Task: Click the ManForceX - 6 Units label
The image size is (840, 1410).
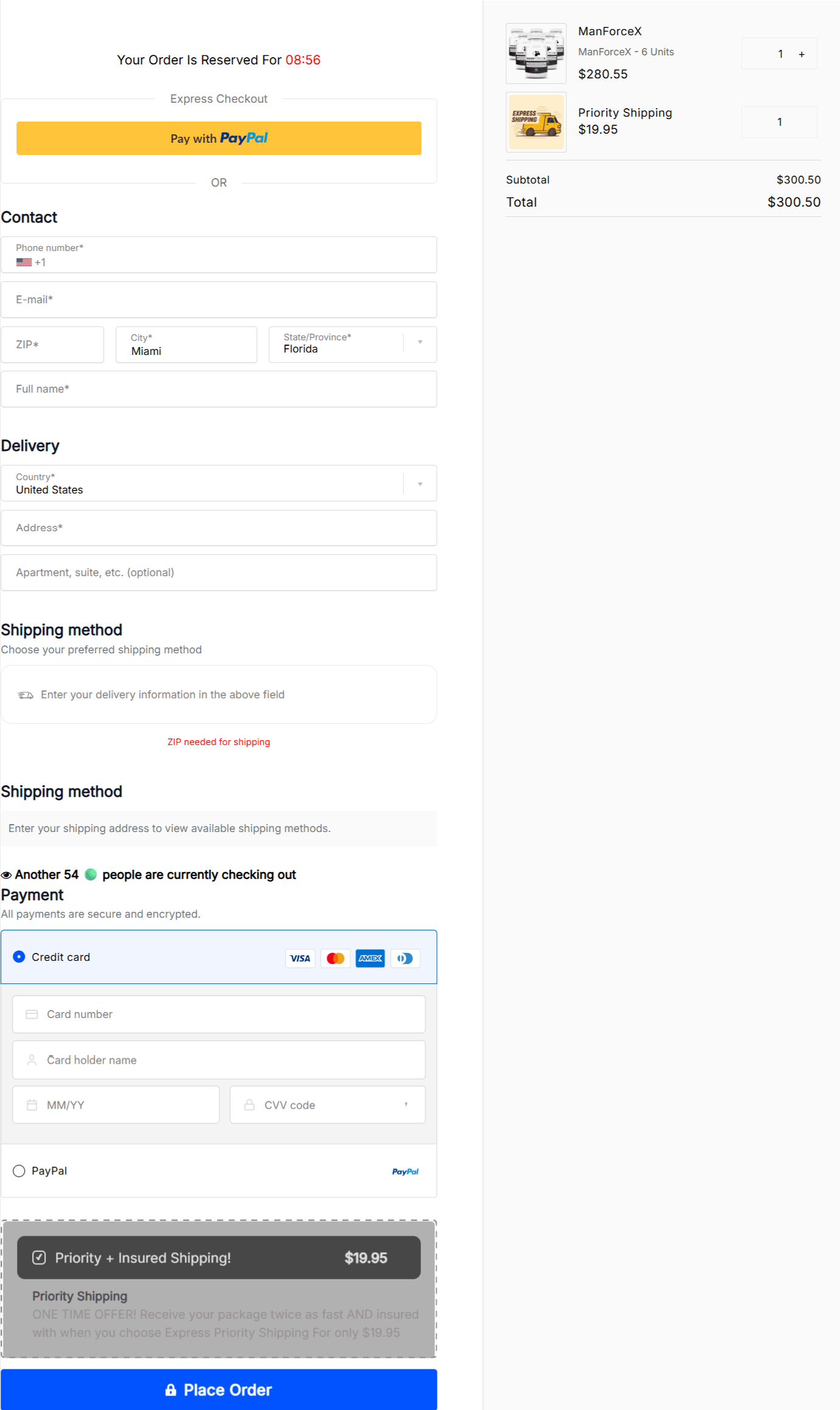Action: 626,52
